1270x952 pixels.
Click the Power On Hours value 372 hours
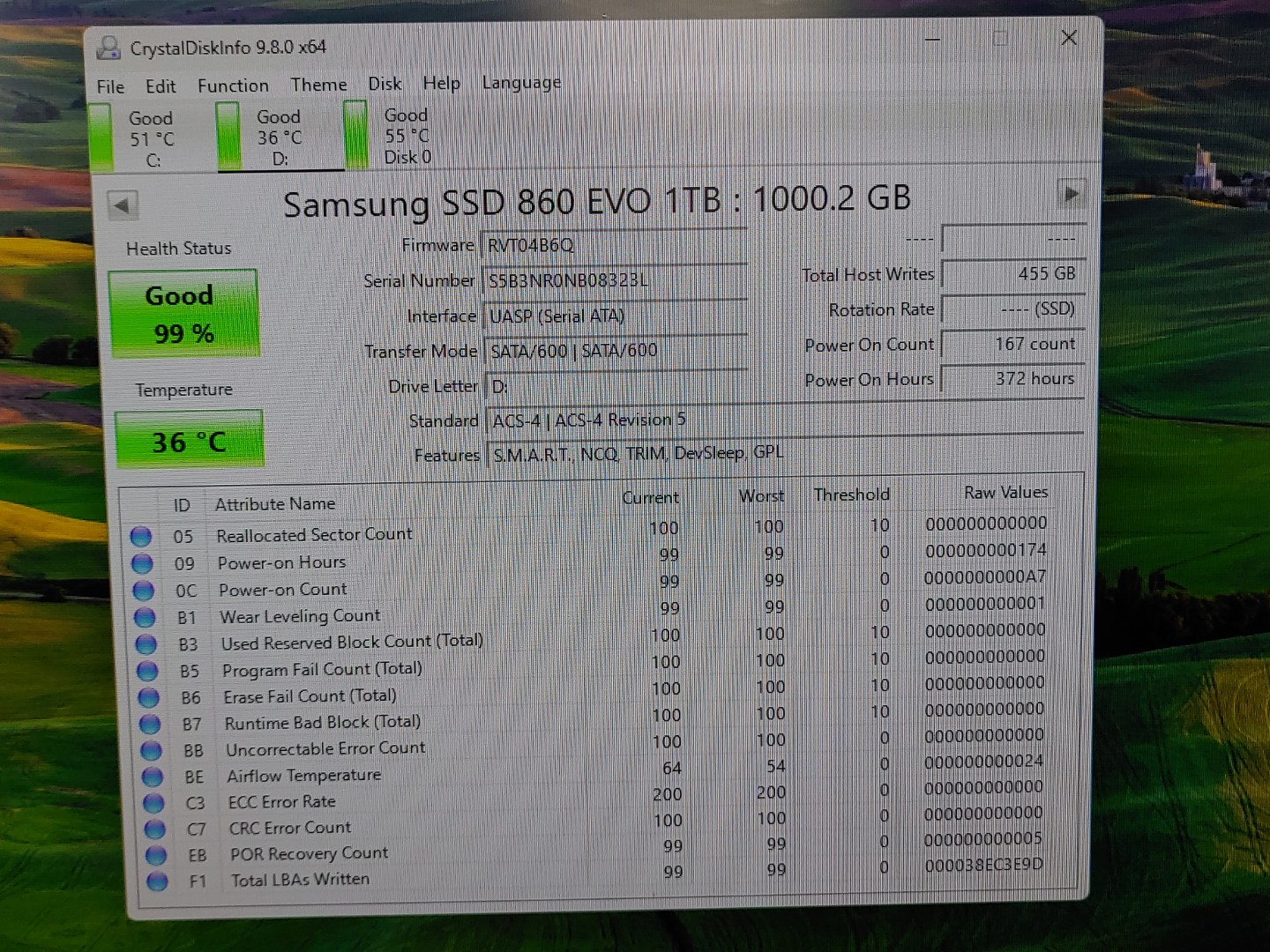[1012, 378]
